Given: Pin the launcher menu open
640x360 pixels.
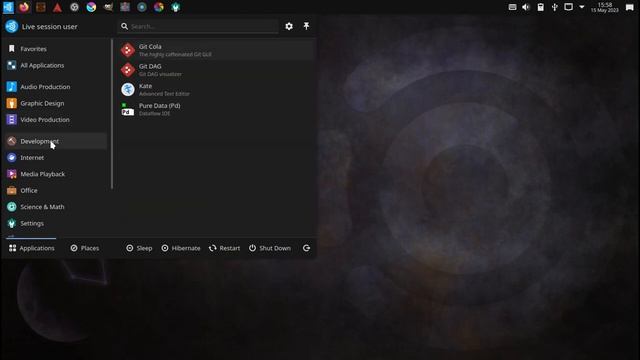Looking at the screenshot, I should click(306, 26).
